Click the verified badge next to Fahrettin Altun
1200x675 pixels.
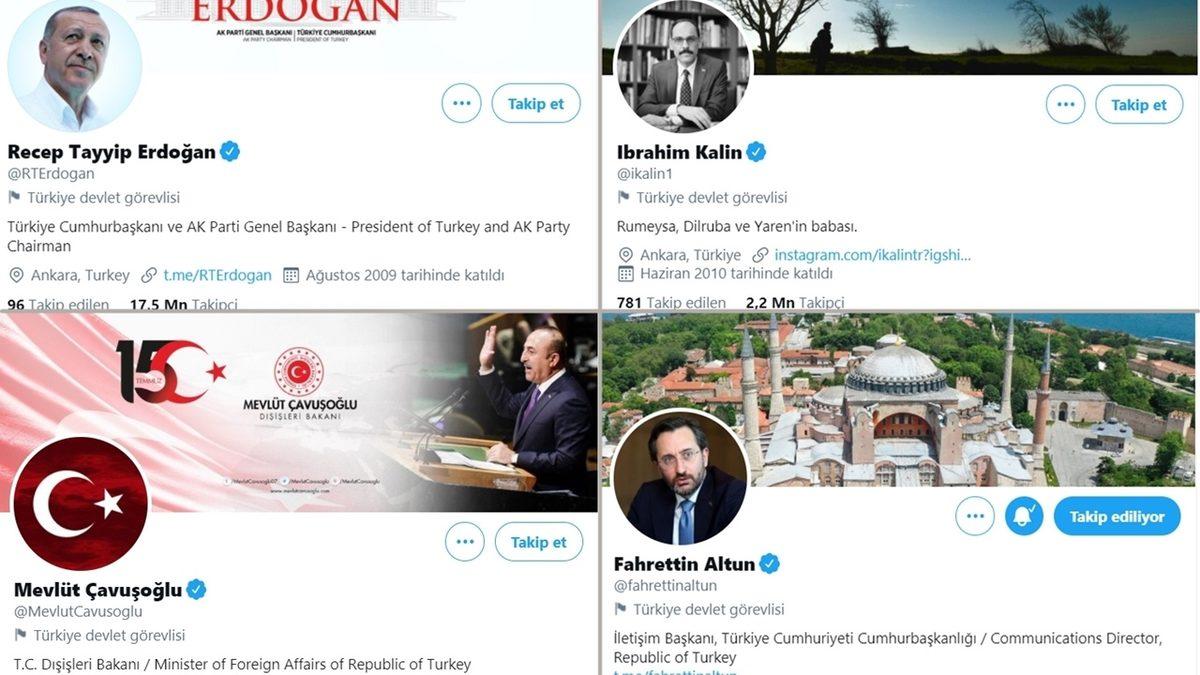coord(768,563)
